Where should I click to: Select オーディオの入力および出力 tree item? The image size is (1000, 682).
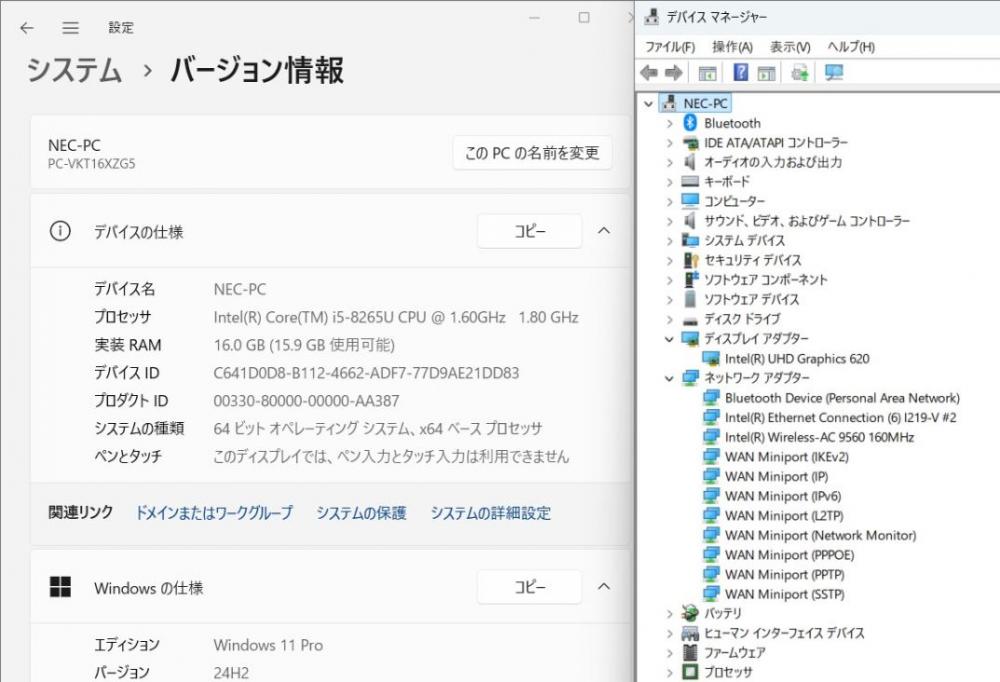point(772,162)
